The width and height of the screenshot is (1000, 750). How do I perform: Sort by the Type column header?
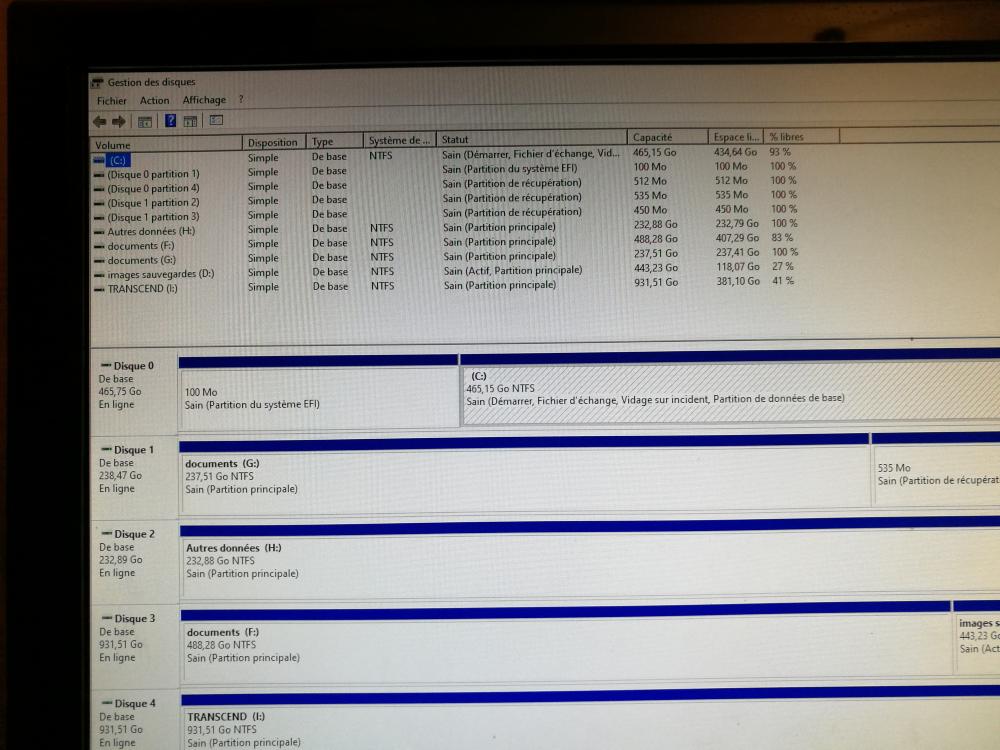point(335,142)
